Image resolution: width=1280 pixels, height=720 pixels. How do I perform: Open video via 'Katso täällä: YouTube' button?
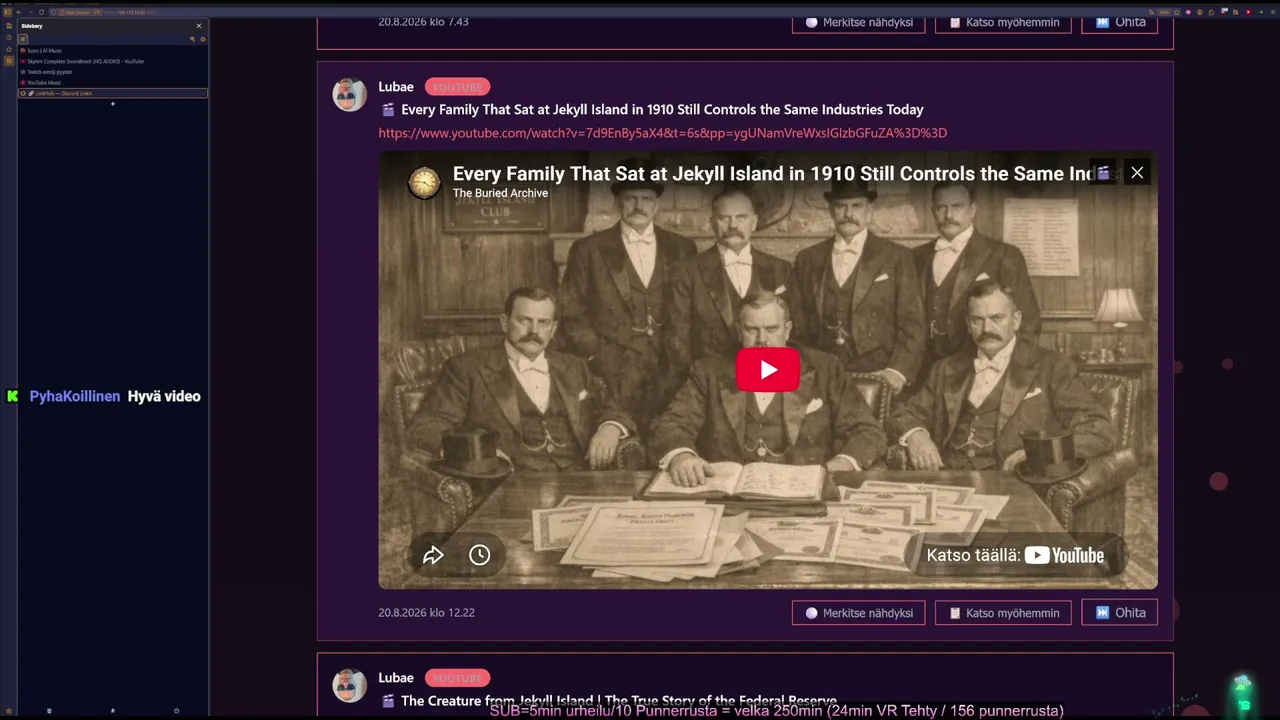tap(1015, 555)
